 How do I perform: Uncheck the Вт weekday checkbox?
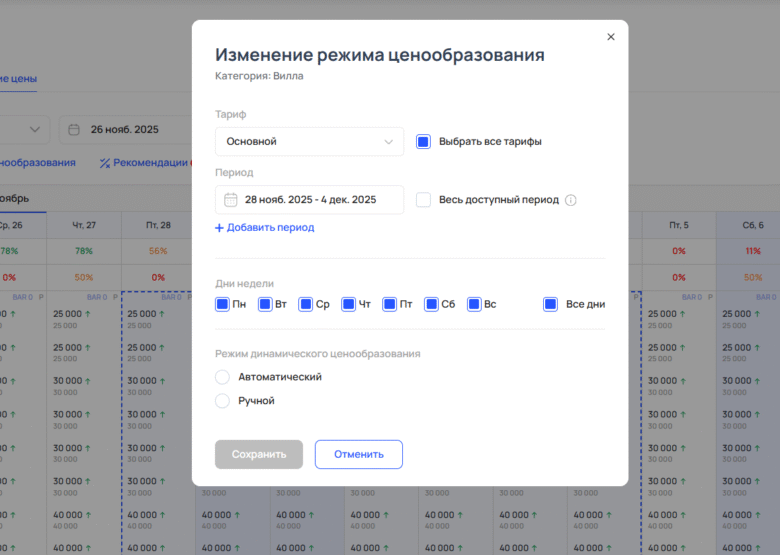click(265, 304)
